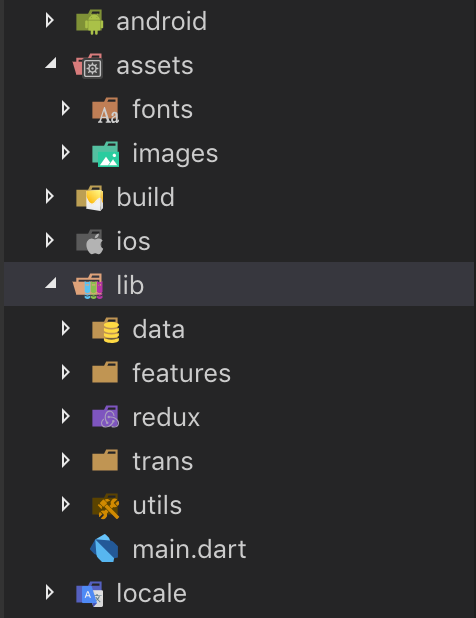Click the lib folder books icon
Screen dimensions: 476x618
tap(88, 286)
